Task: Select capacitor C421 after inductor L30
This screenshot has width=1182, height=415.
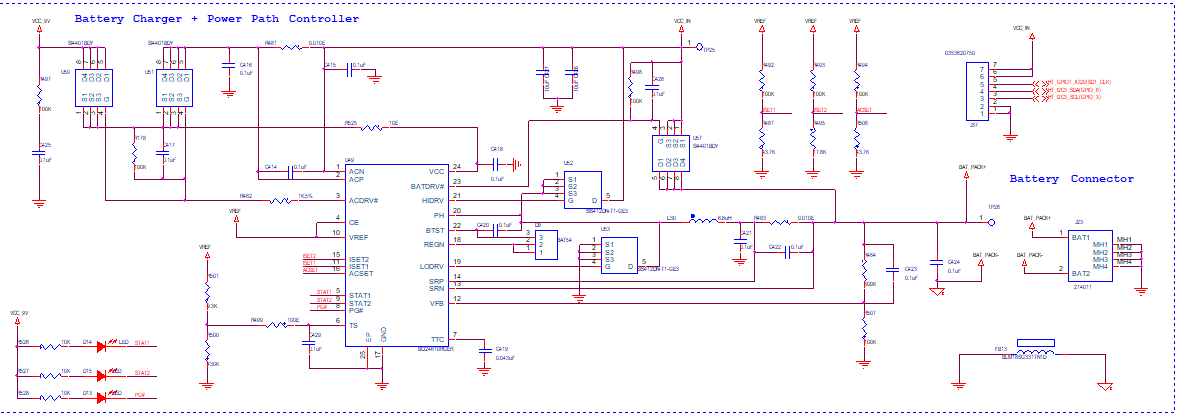Action: point(739,241)
